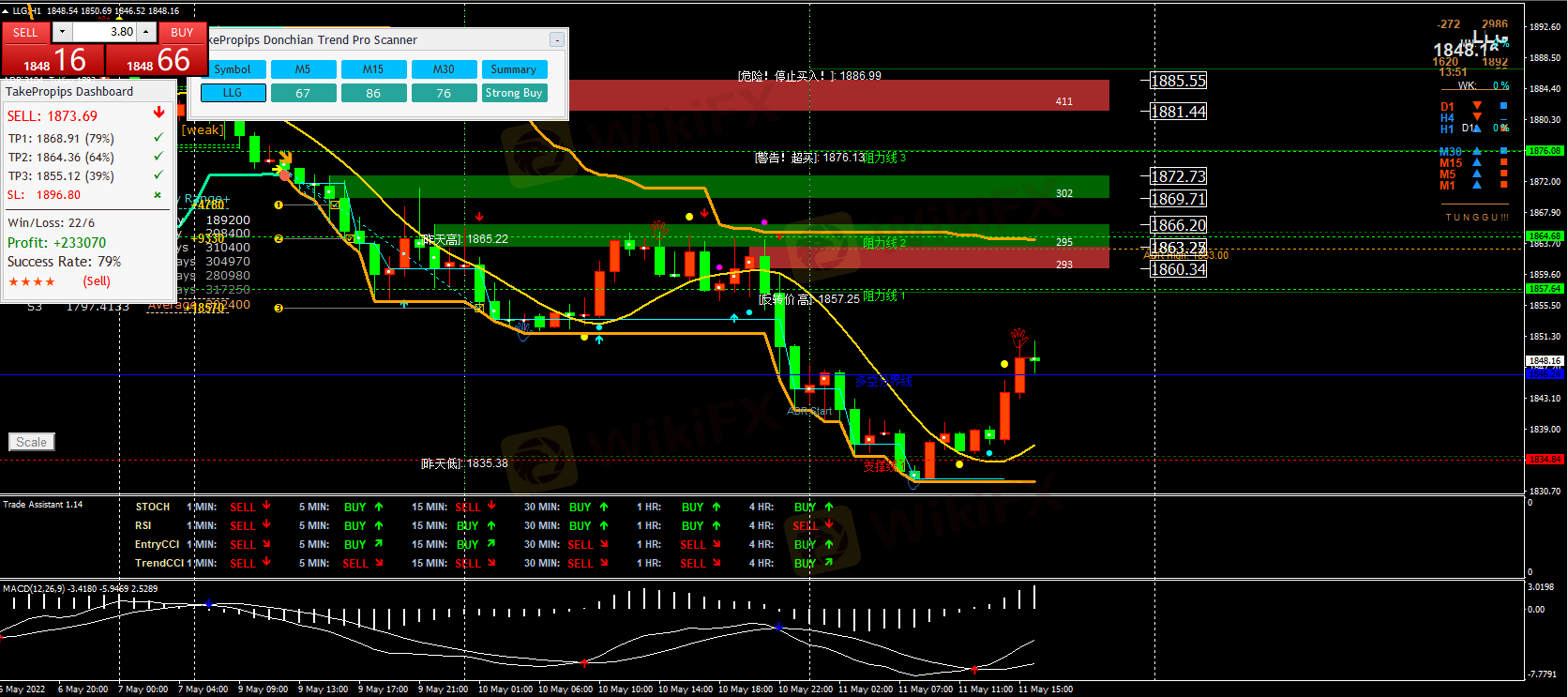The width and height of the screenshot is (1568, 697).
Task: Click the green up arrow for STOCH 5 MIN
Action: point(379,507)
